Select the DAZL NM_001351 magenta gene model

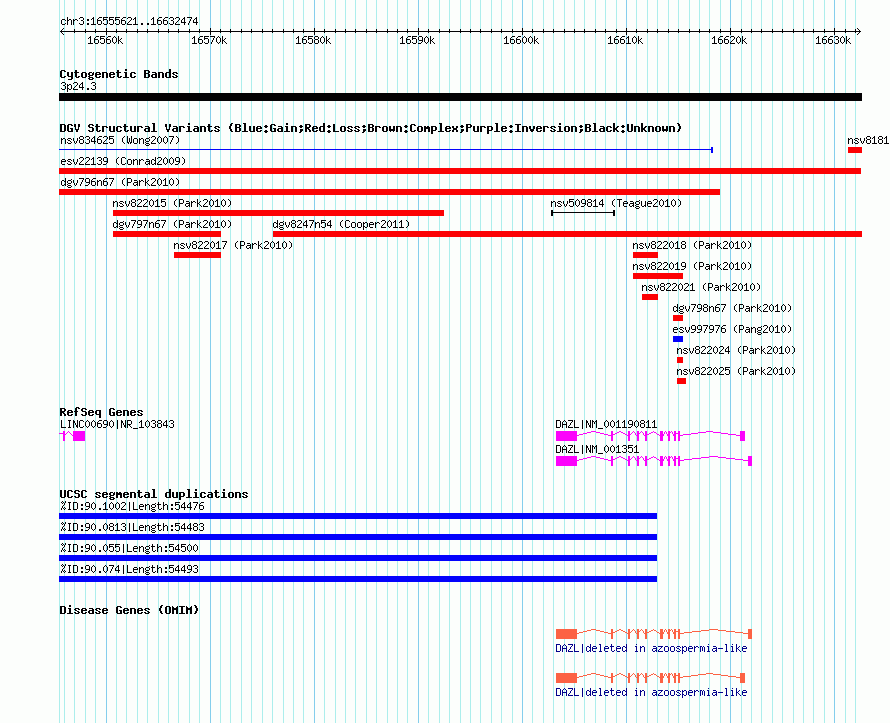tap(654, 461)
